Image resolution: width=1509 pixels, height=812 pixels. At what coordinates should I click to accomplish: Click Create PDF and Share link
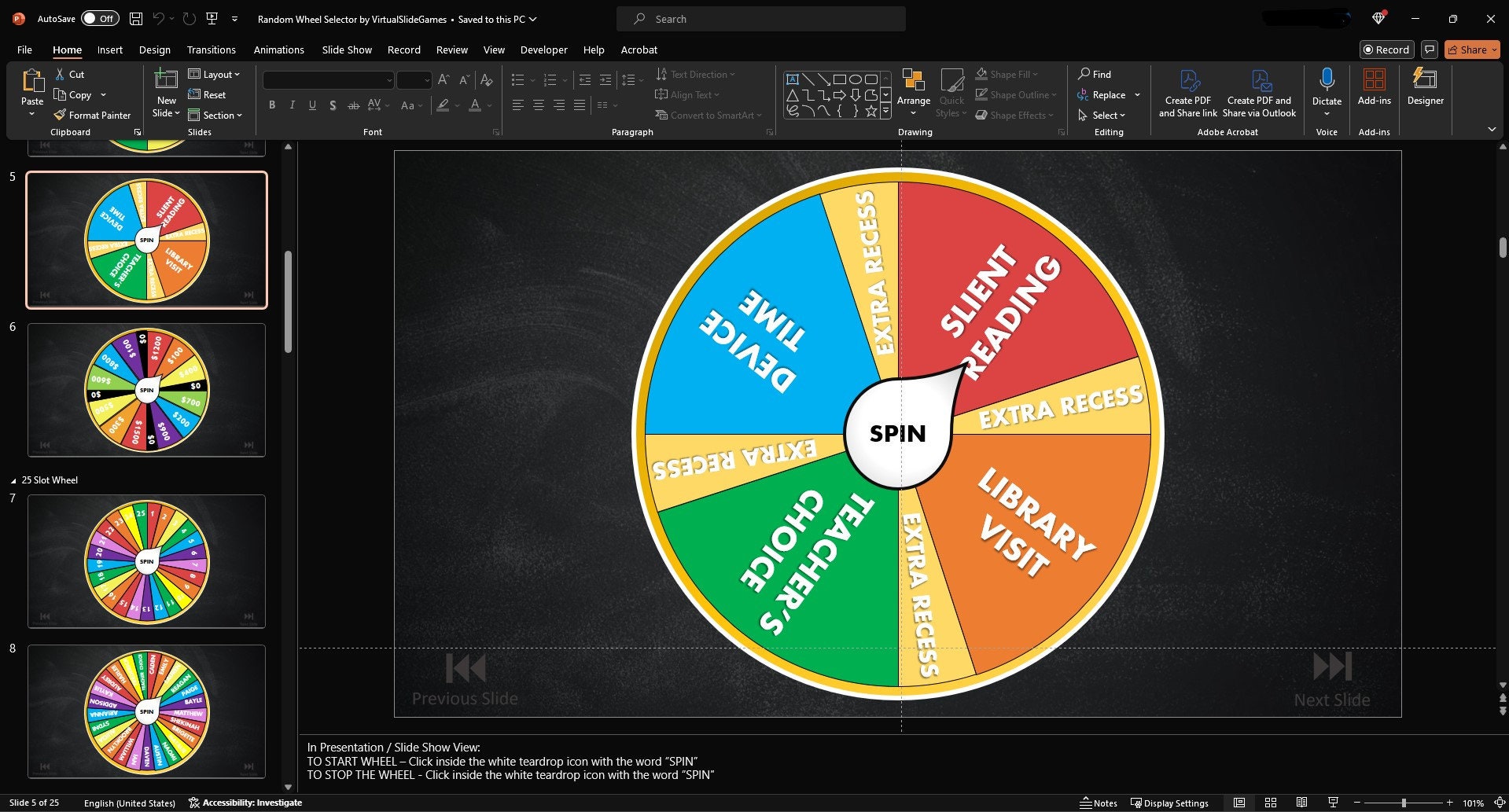click(x=1187, y=92)
